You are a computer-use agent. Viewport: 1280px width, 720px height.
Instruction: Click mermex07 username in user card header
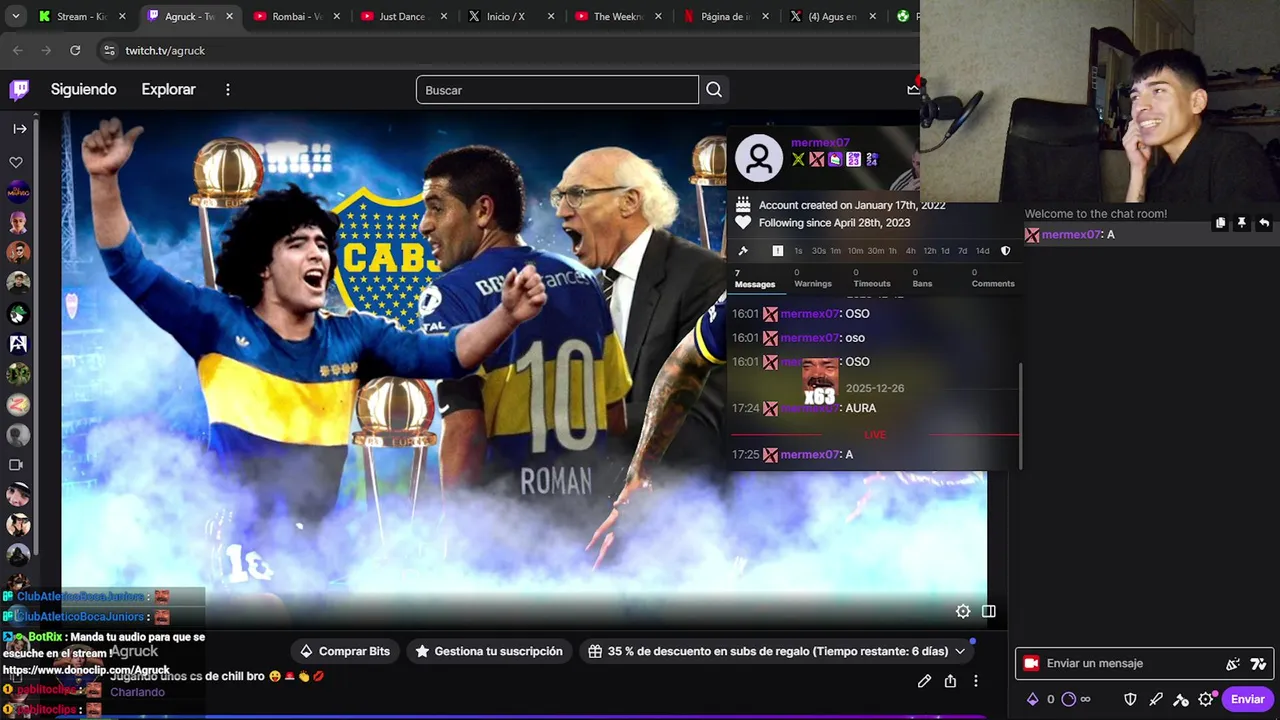(x=820, y=143)
